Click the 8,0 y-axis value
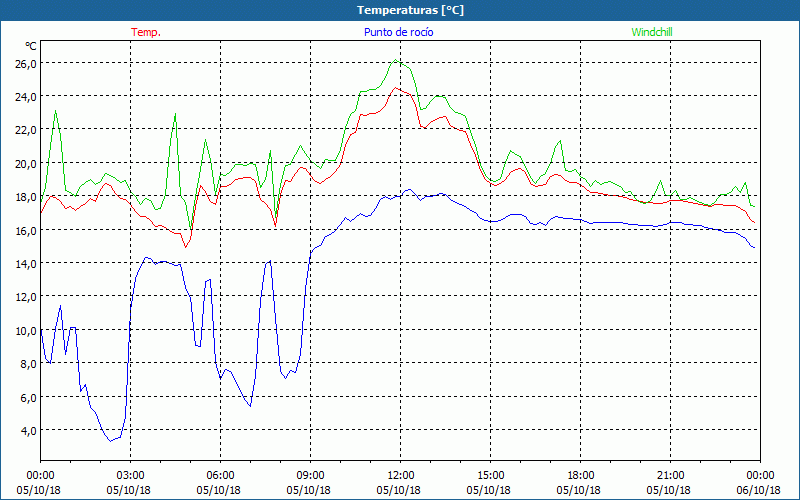800x500 pixels. pyautogui.click(x=29, y=364)
